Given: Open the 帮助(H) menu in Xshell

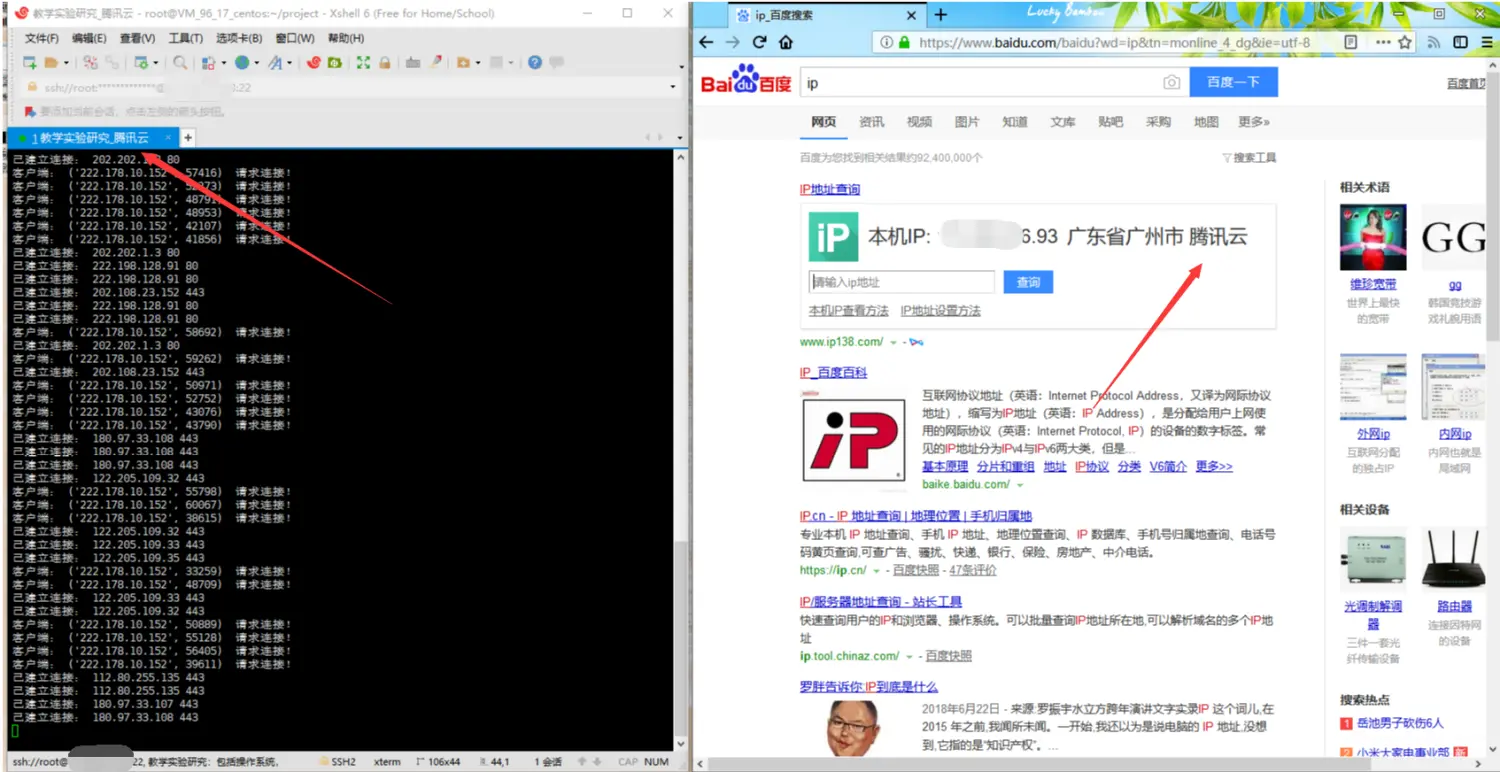Looking at the screenshot, I should click(346, 38).
